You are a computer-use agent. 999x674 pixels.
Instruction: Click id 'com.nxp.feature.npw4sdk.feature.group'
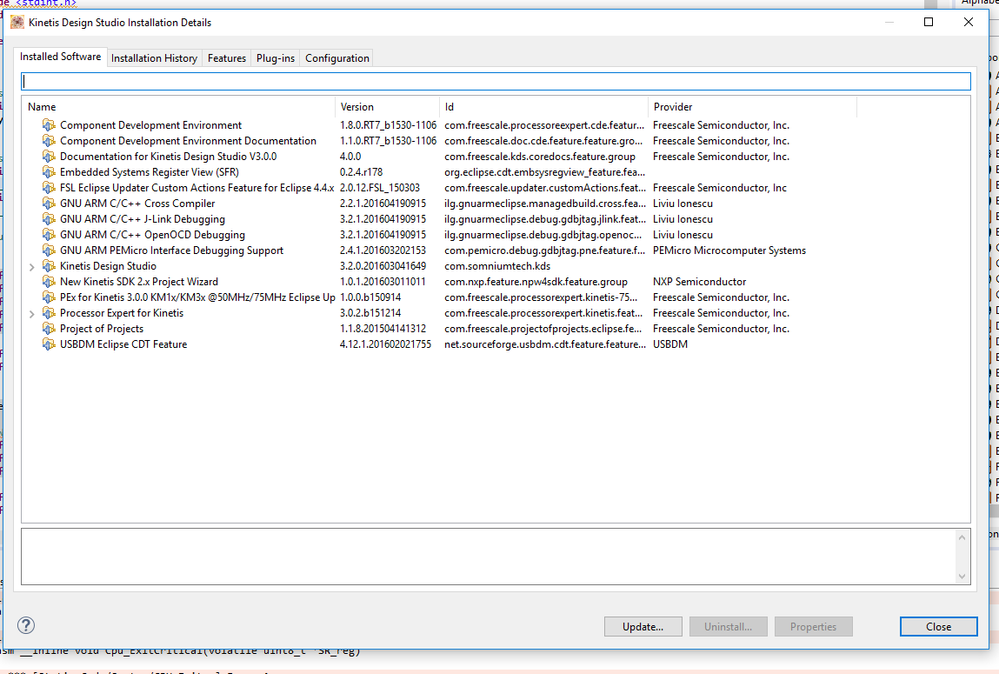pos(536,282)
